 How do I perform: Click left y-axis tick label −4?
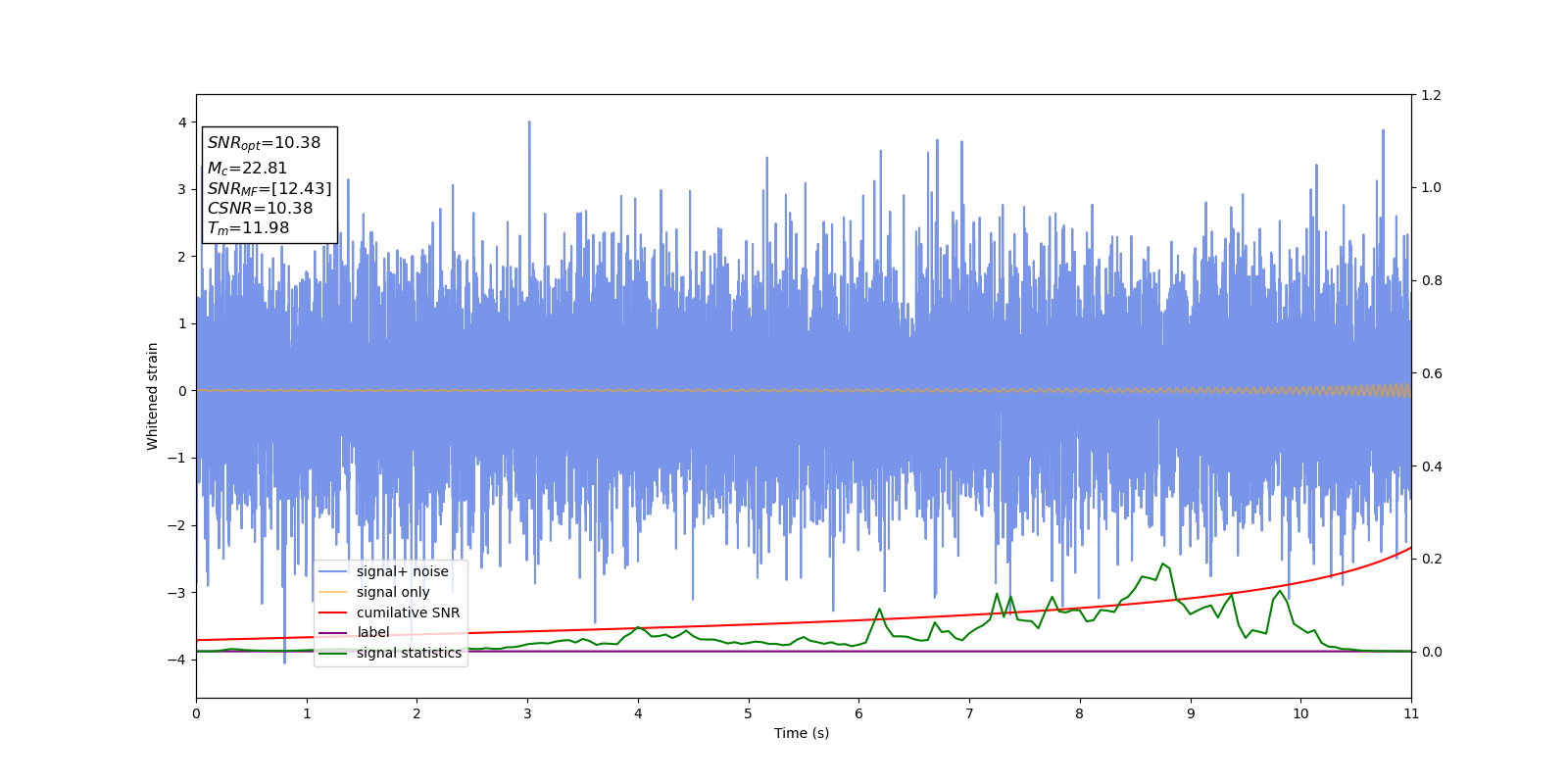tap(176, 660)
